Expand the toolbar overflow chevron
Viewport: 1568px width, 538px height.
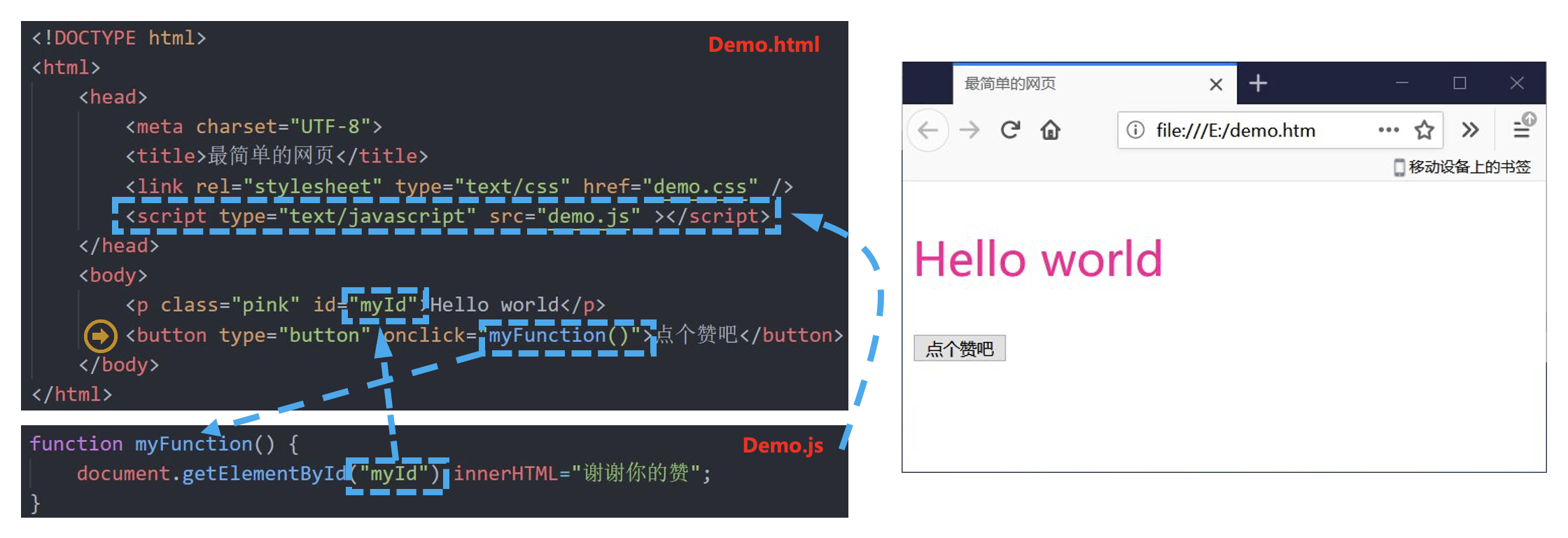pos(1470,130)
